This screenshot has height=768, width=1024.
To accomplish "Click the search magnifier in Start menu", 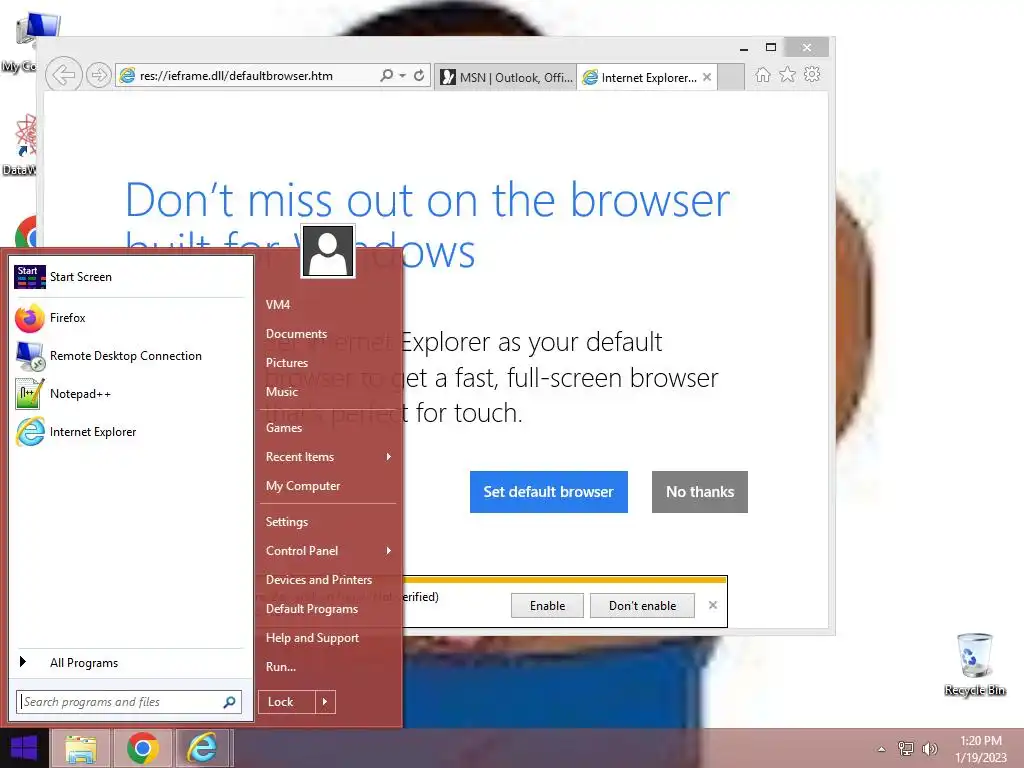I will pos(230,701).
